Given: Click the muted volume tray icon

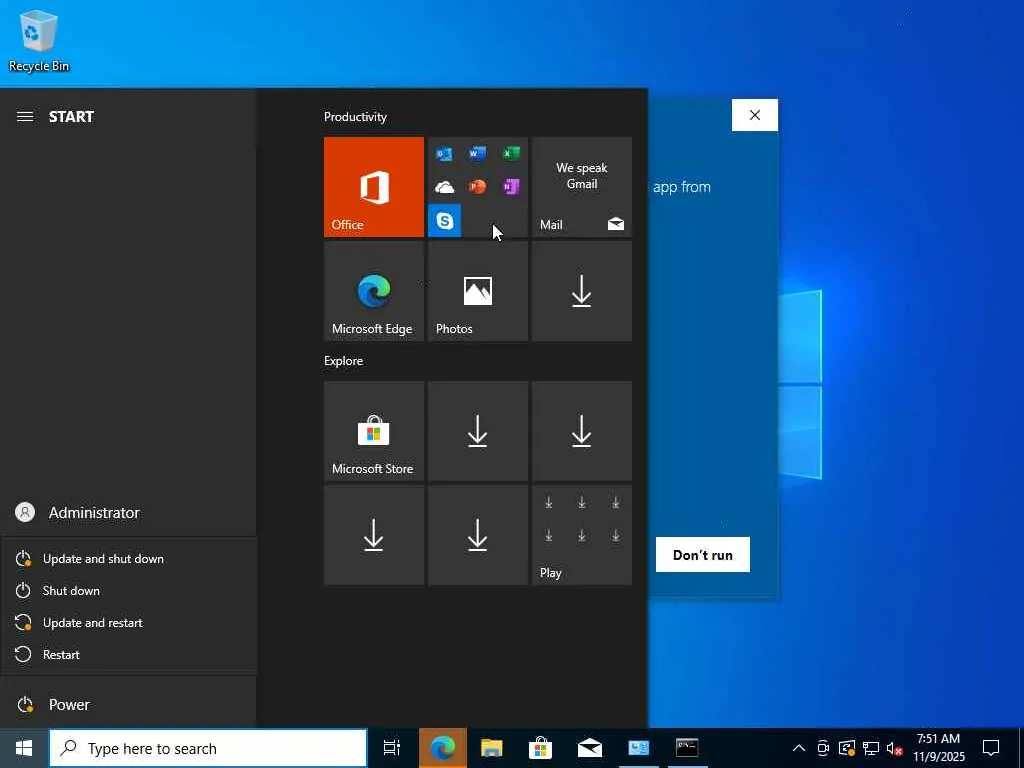Looking at the screenshot, I should [x=895, y=748].
